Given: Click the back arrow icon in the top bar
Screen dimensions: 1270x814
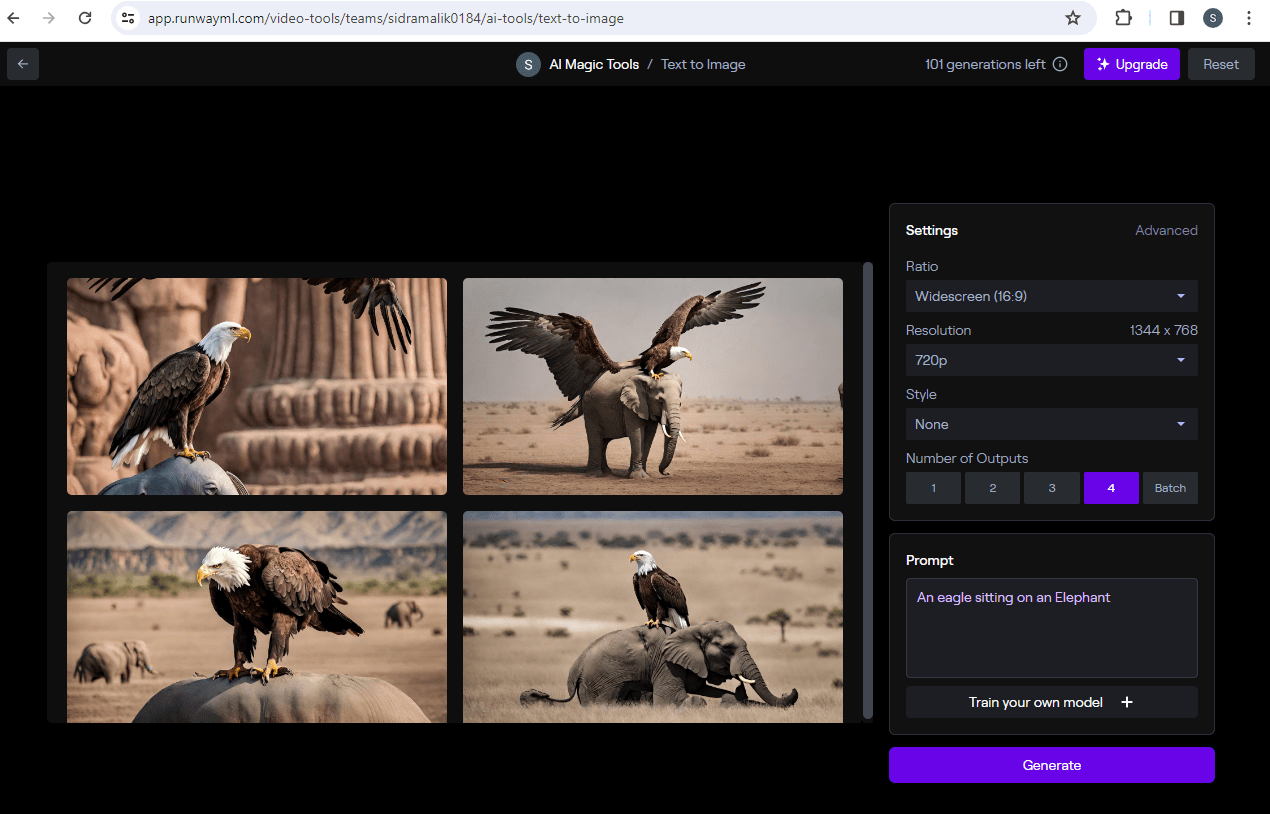Looking at the screenshot, I should pyautogui.click(x=22, y=64).
